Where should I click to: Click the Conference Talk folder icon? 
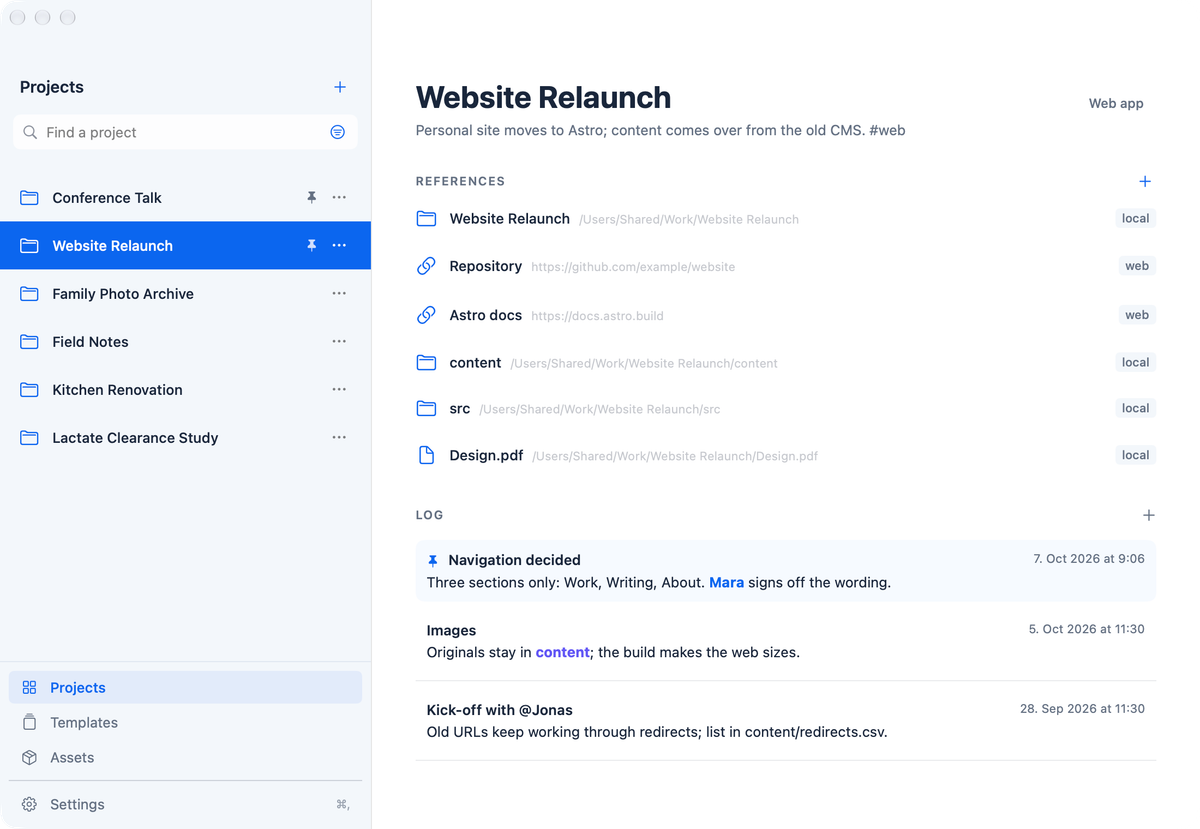29,197
